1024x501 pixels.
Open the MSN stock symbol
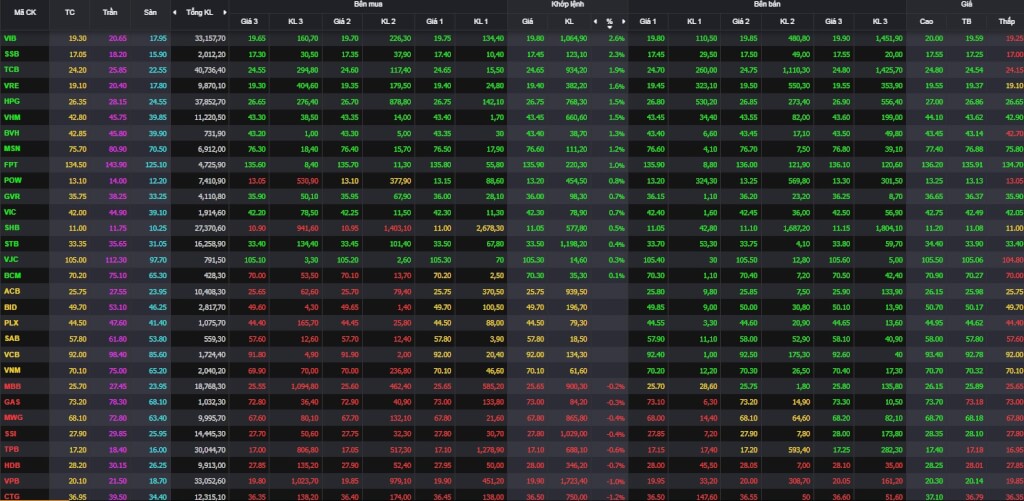coord(12,148)
